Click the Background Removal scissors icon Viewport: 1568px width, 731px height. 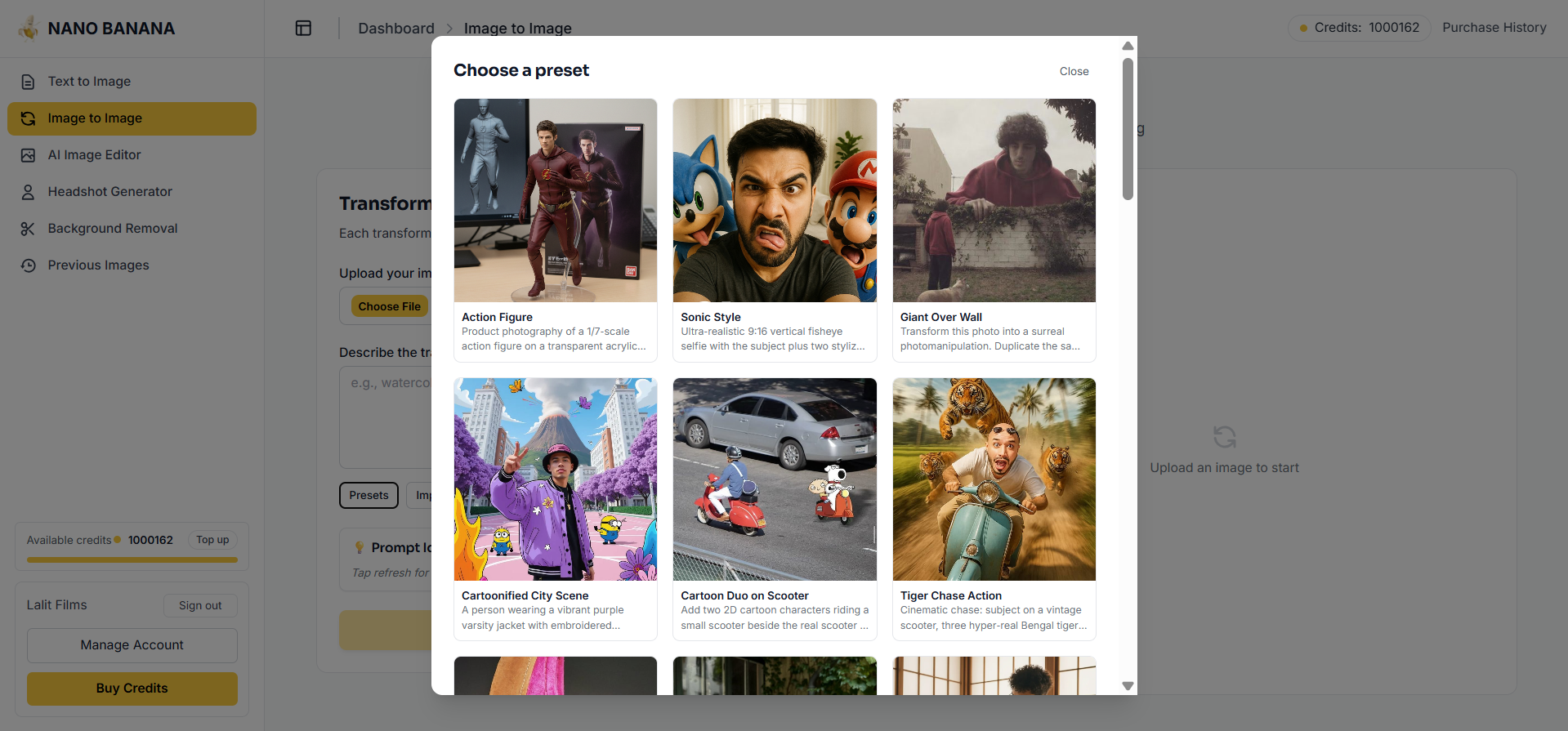pyautogui.click(x=28, y=229)
